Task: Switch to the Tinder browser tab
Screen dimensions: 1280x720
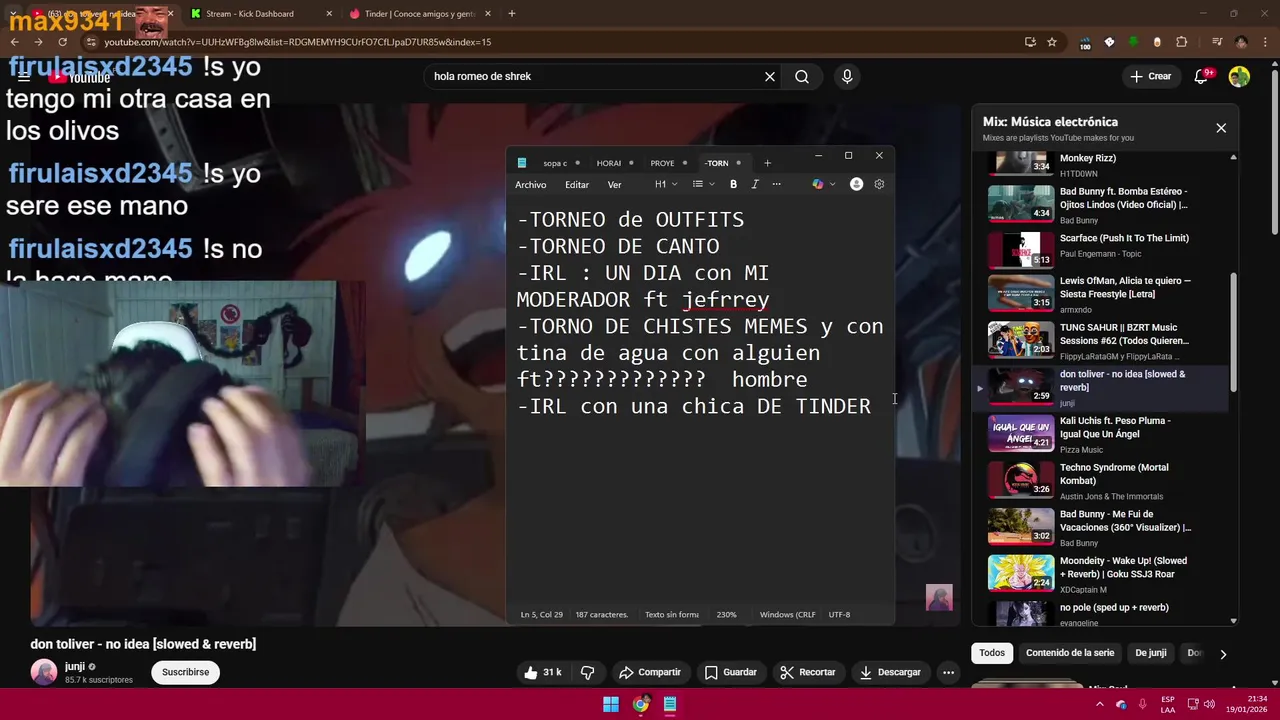Action: (420, 14)
